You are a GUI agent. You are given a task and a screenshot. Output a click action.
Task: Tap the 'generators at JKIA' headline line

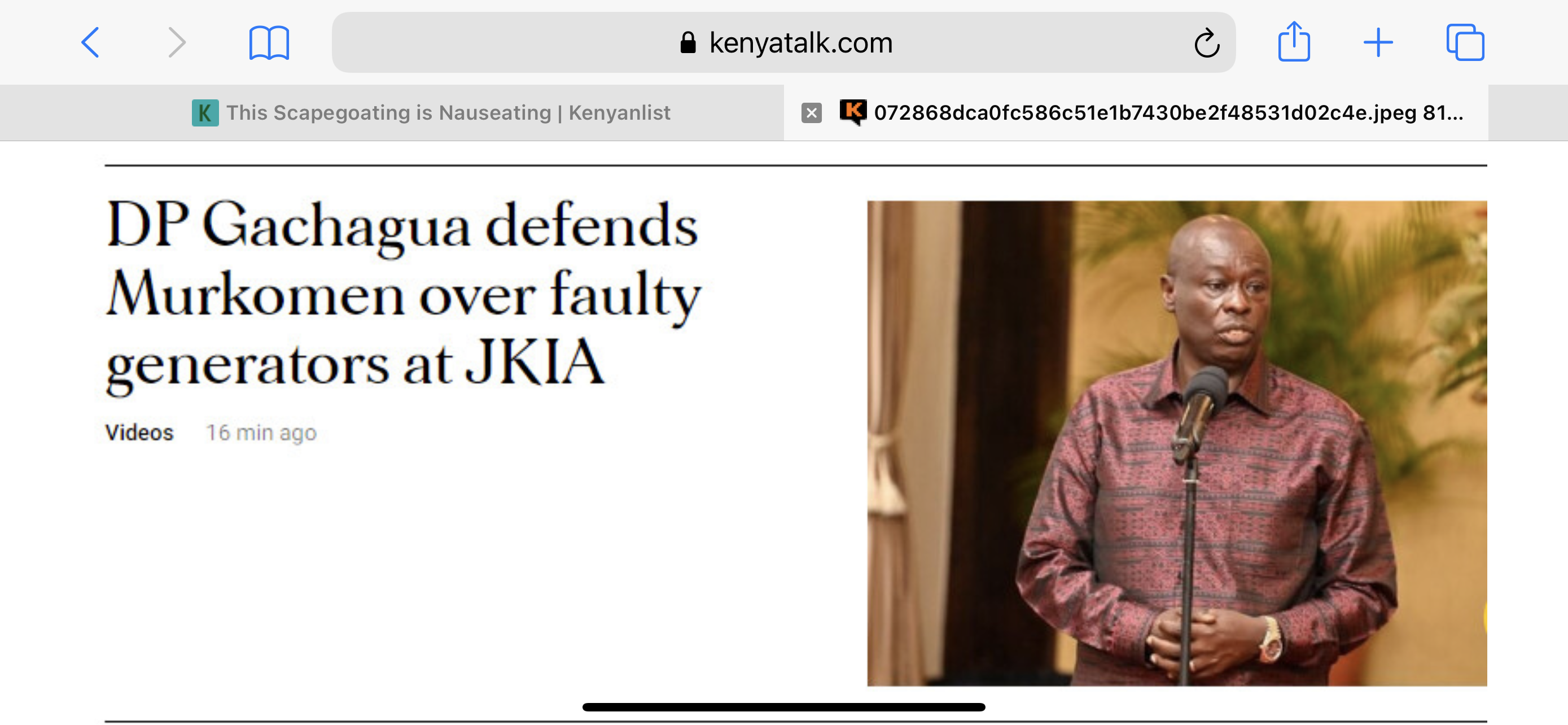355,364
